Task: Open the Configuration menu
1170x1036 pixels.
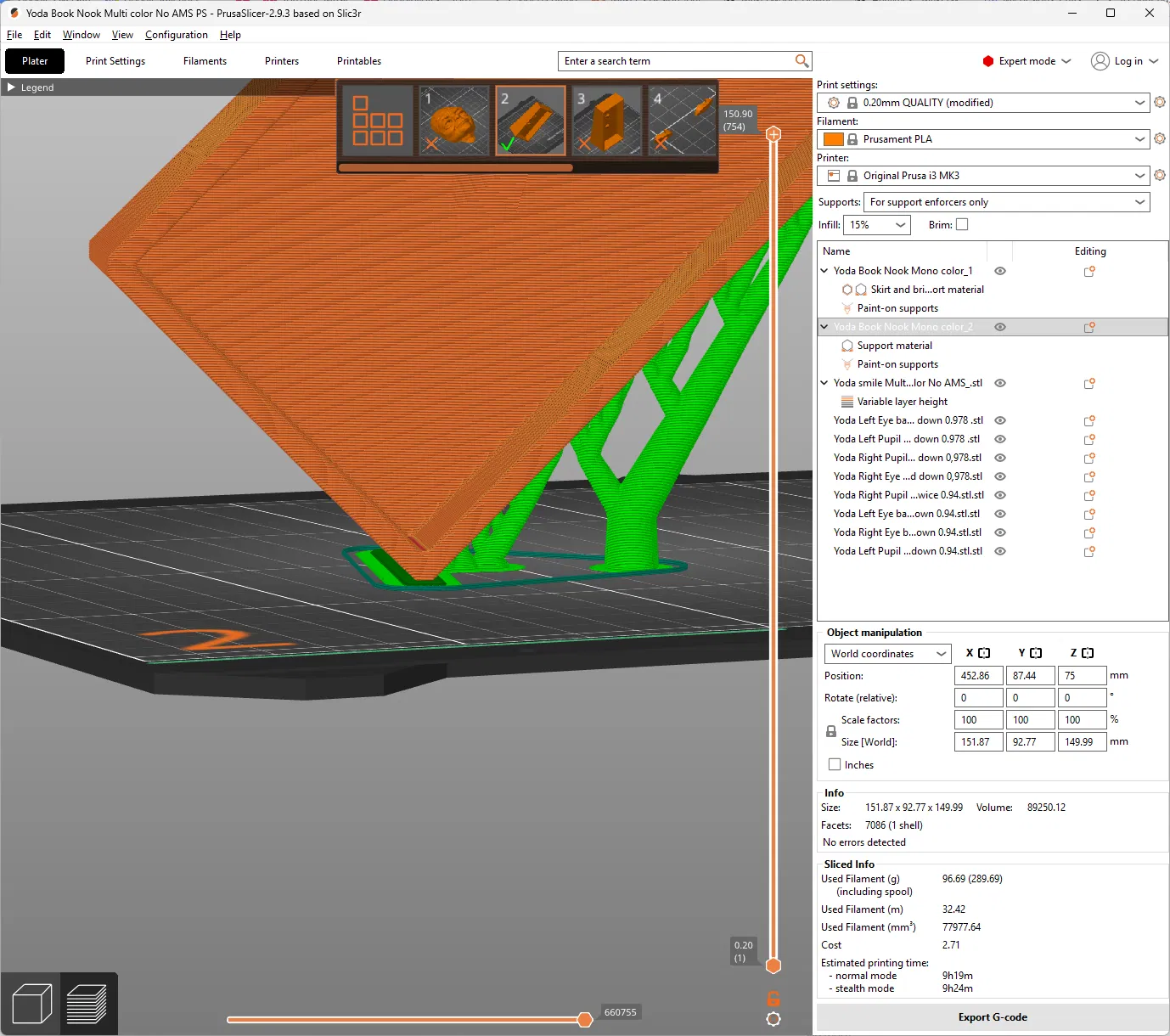Action: click(177, 35)
